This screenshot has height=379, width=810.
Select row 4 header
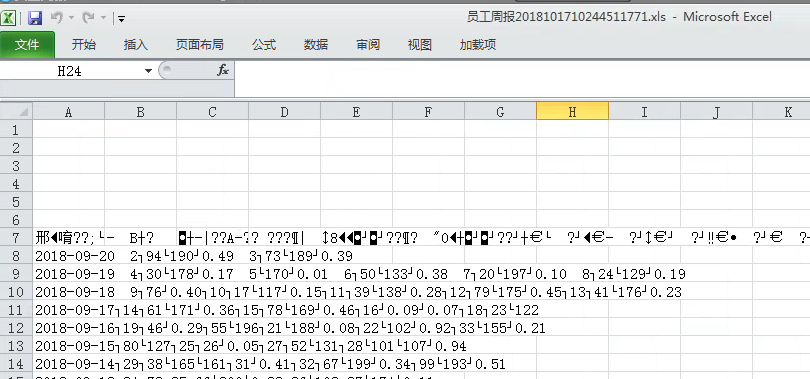[16, 184]
